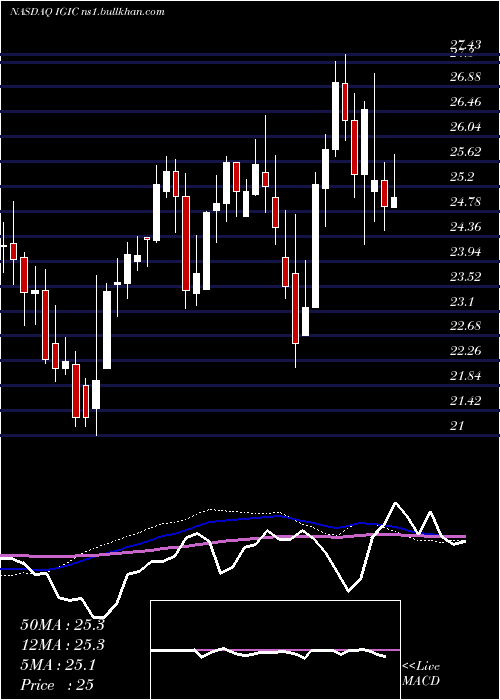Click the Live MACD label
Viewport: 500px width, 700px height.
tap(421, 674)
